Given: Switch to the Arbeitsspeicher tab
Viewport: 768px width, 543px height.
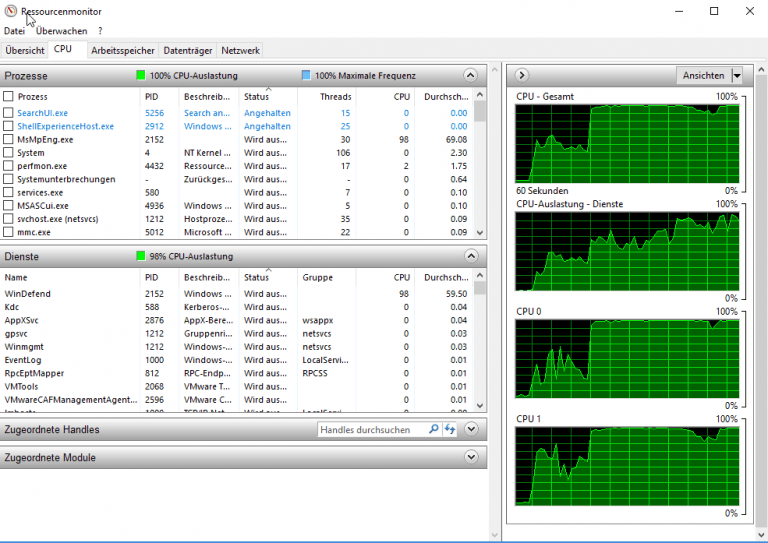Looking at the screenshot, I should point(122,50).
